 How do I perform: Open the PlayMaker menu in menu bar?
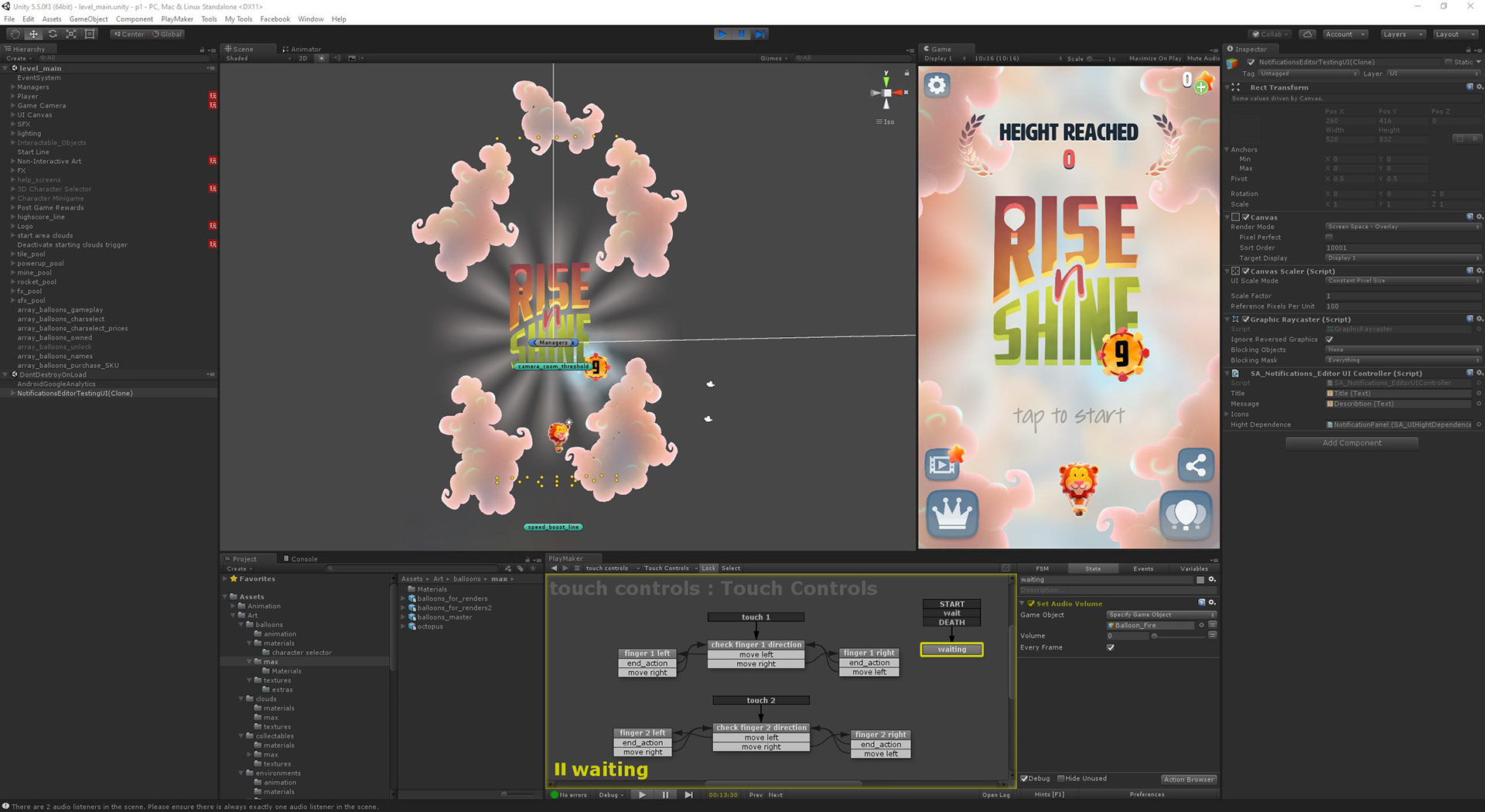(x=177, y=19)
